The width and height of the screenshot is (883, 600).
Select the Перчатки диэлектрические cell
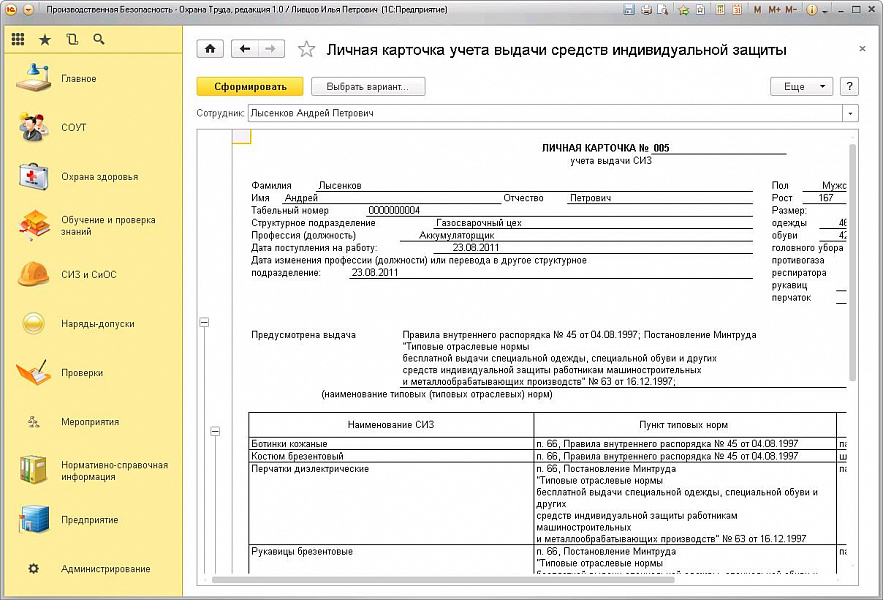[x=391, y=504]
